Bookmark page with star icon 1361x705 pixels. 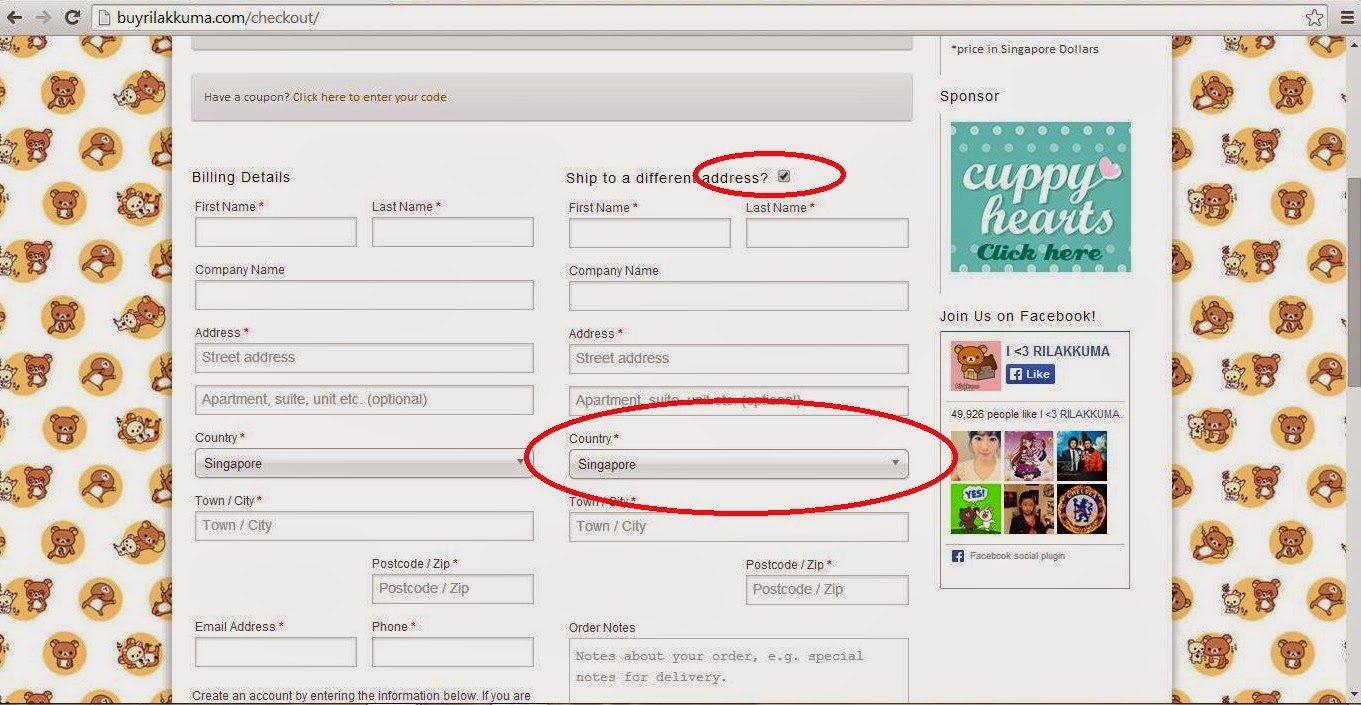click(x=1314, y=17)
